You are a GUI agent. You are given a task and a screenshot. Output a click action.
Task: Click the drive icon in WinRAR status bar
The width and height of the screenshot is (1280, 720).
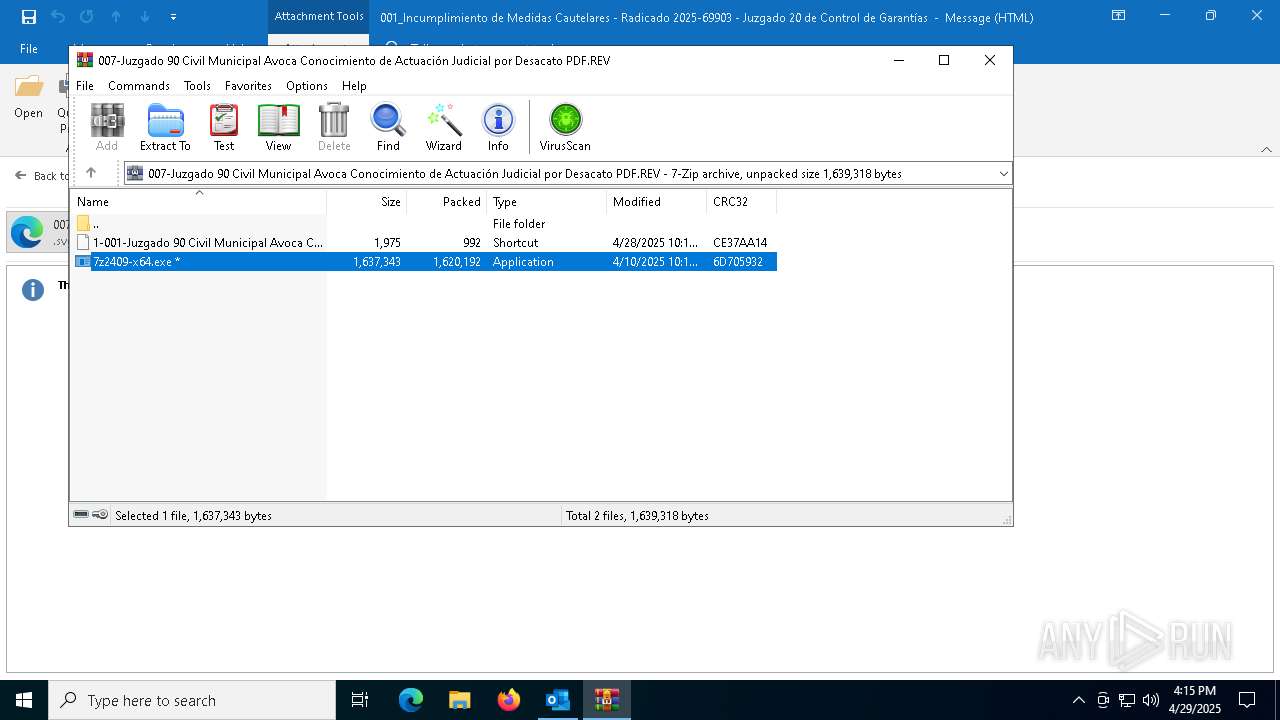tap(81, 515)
